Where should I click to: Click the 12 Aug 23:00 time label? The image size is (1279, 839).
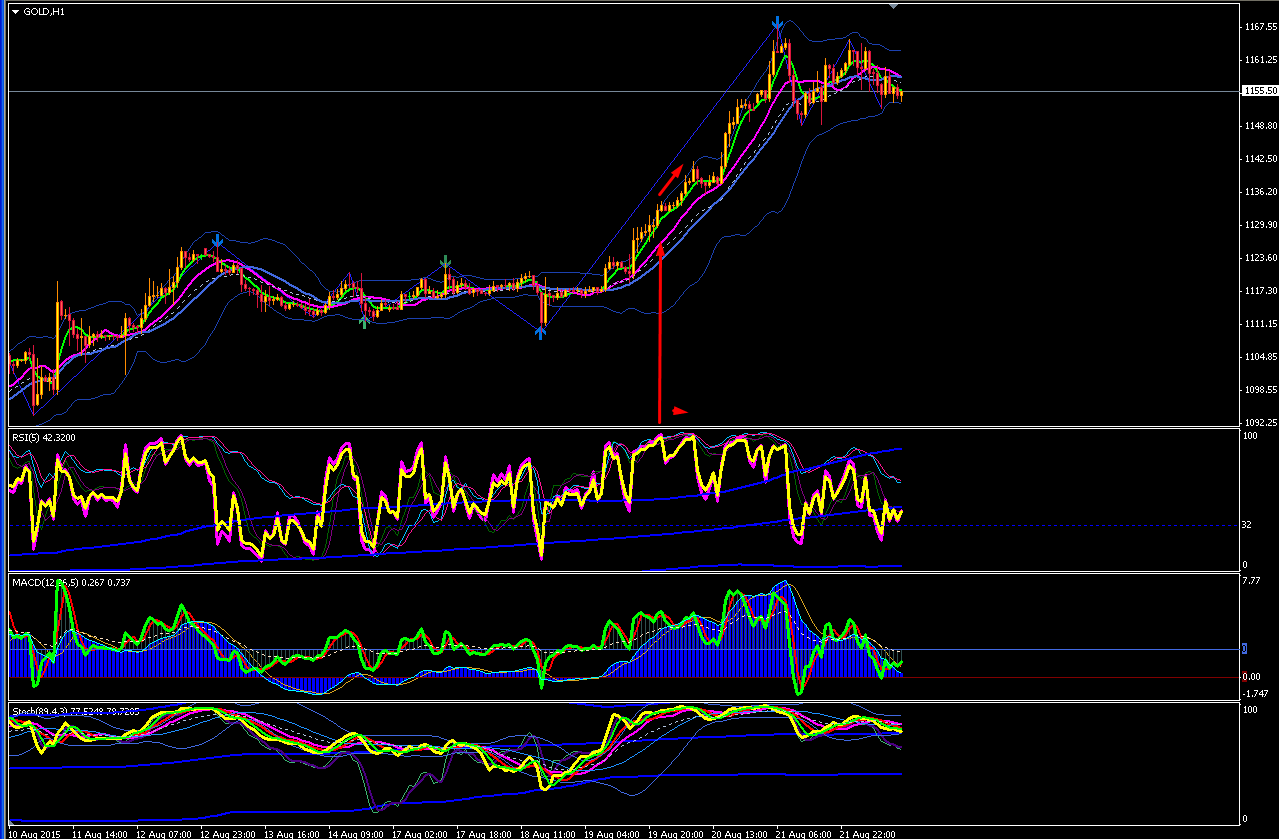(x=227, y=833)
